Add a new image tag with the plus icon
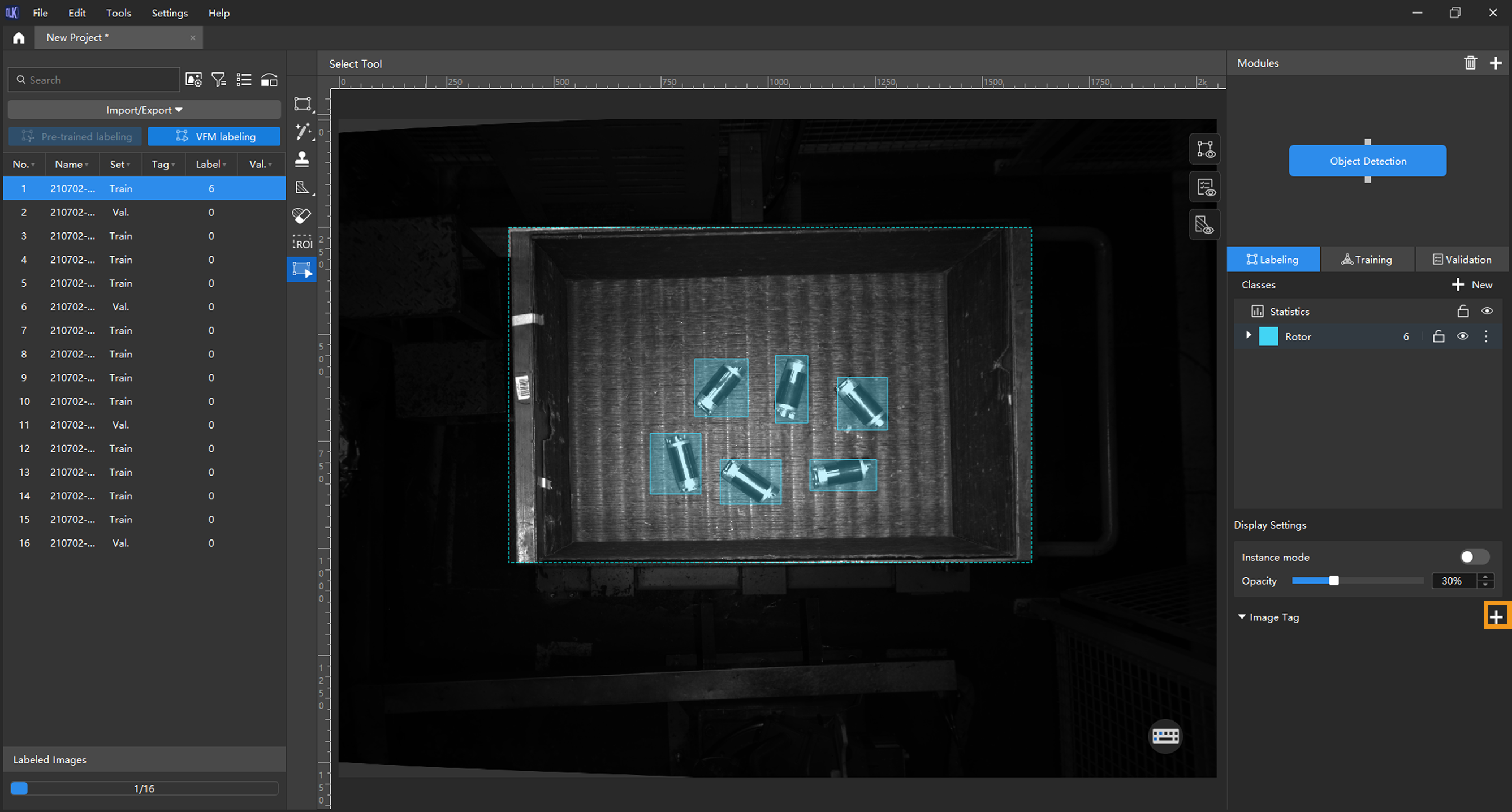The image size is (1512, 812). tap(1496, 616)
